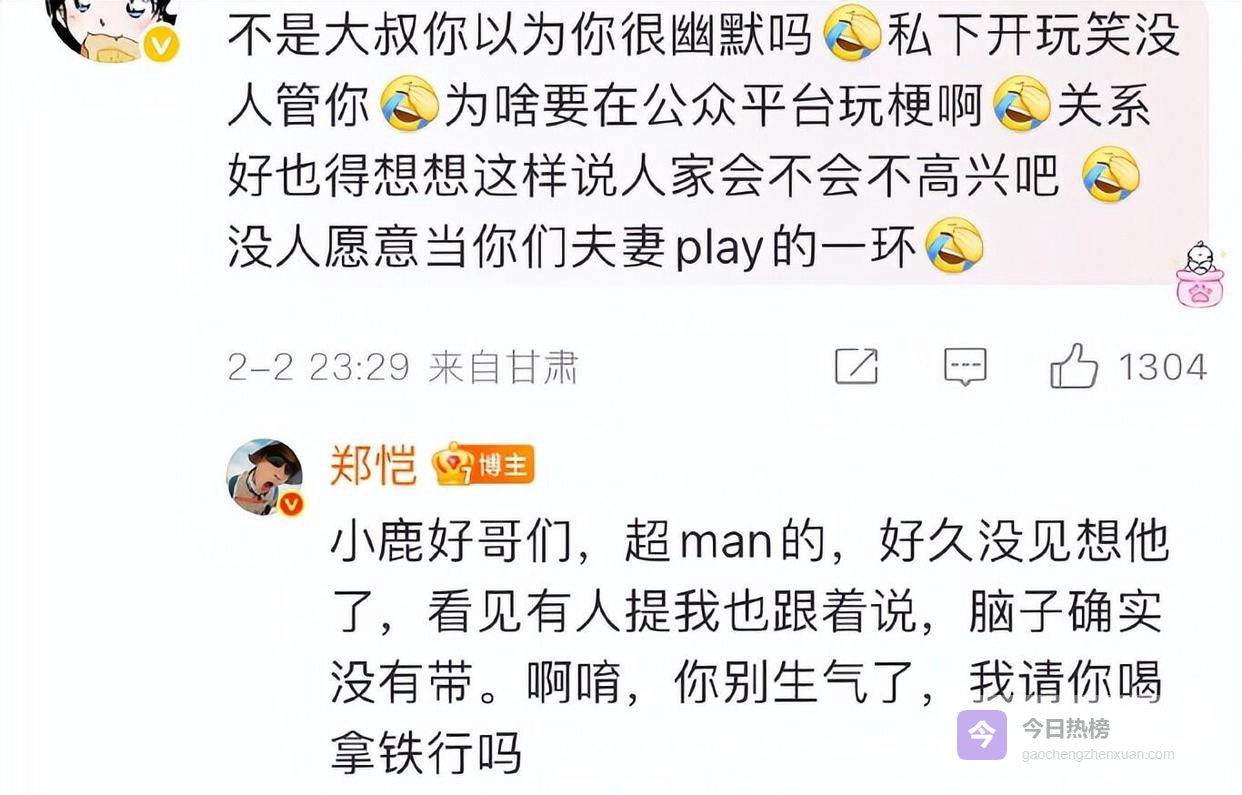Tap the repost share icon
1242x795 pixels.
pos(856,367)
